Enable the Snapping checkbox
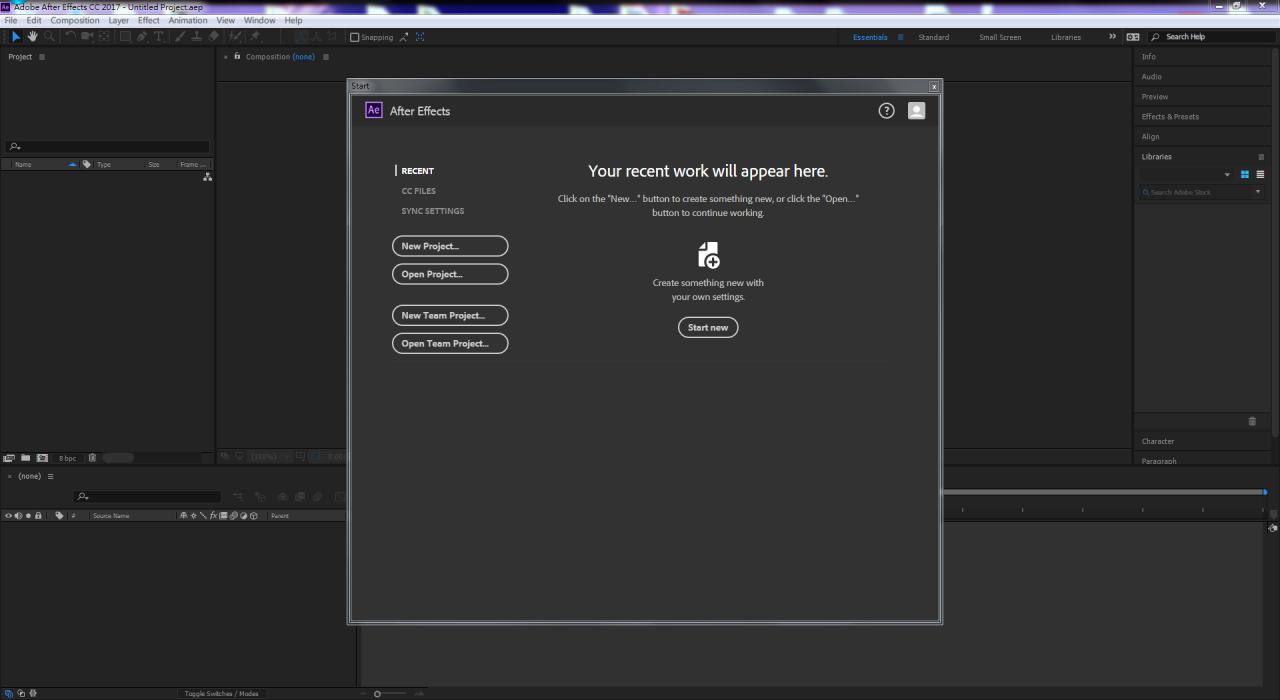This screenshot has width=1280, height=700. click(354, 37)
